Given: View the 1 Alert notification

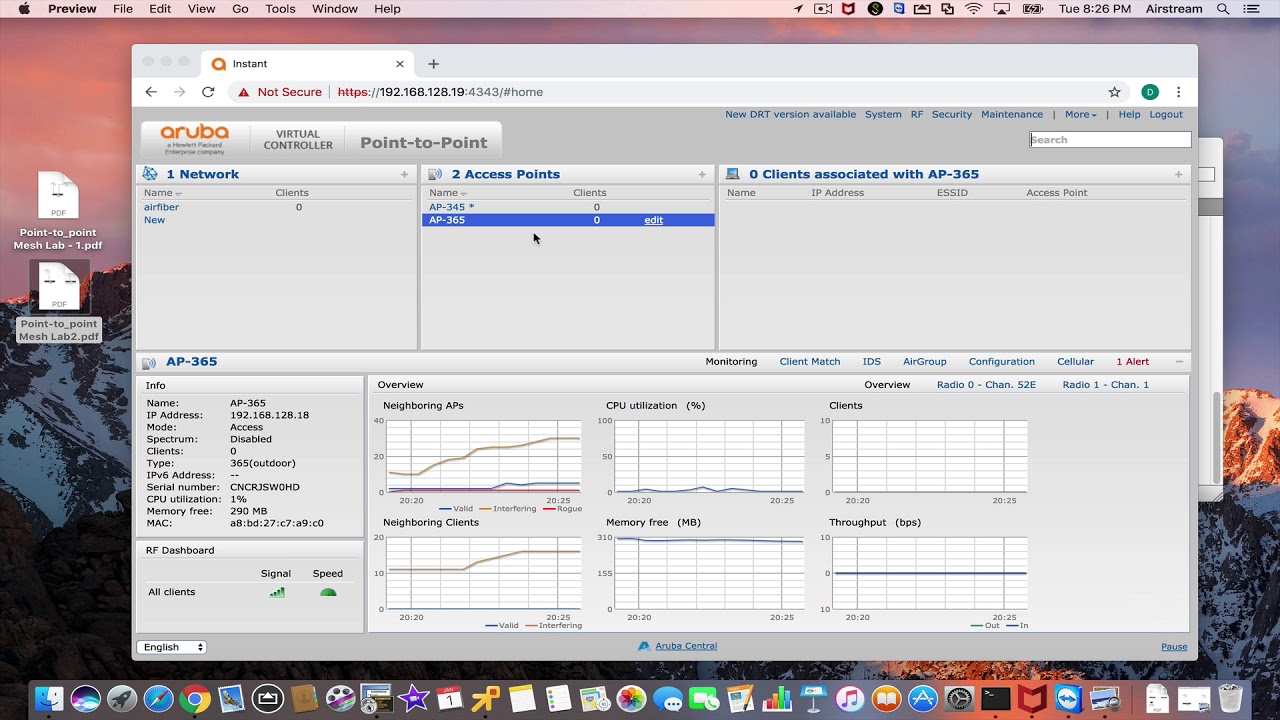Looking at the screenshot, I should point(1132,362).
